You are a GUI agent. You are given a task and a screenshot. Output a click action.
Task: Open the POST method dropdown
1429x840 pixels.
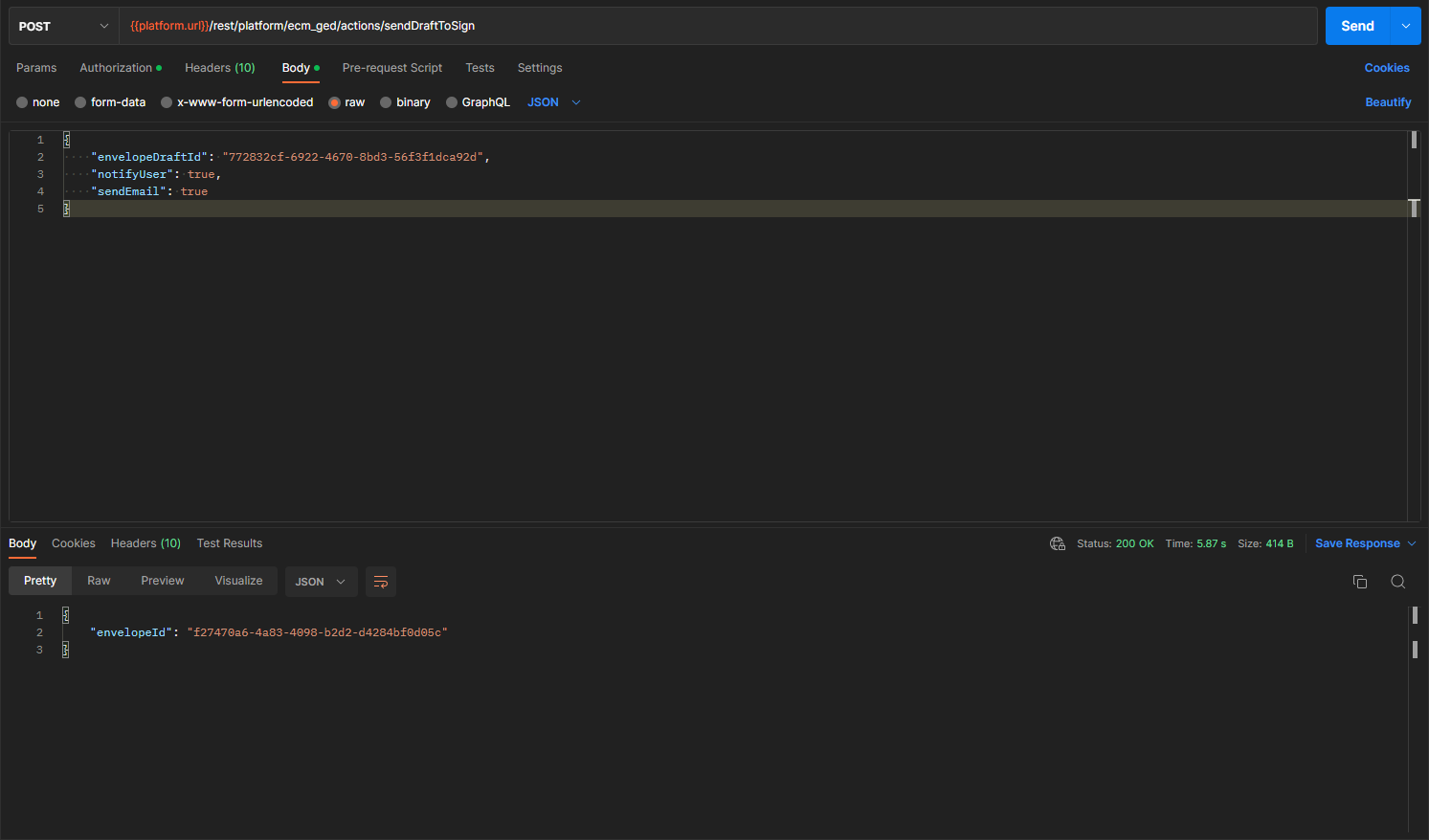63,26
